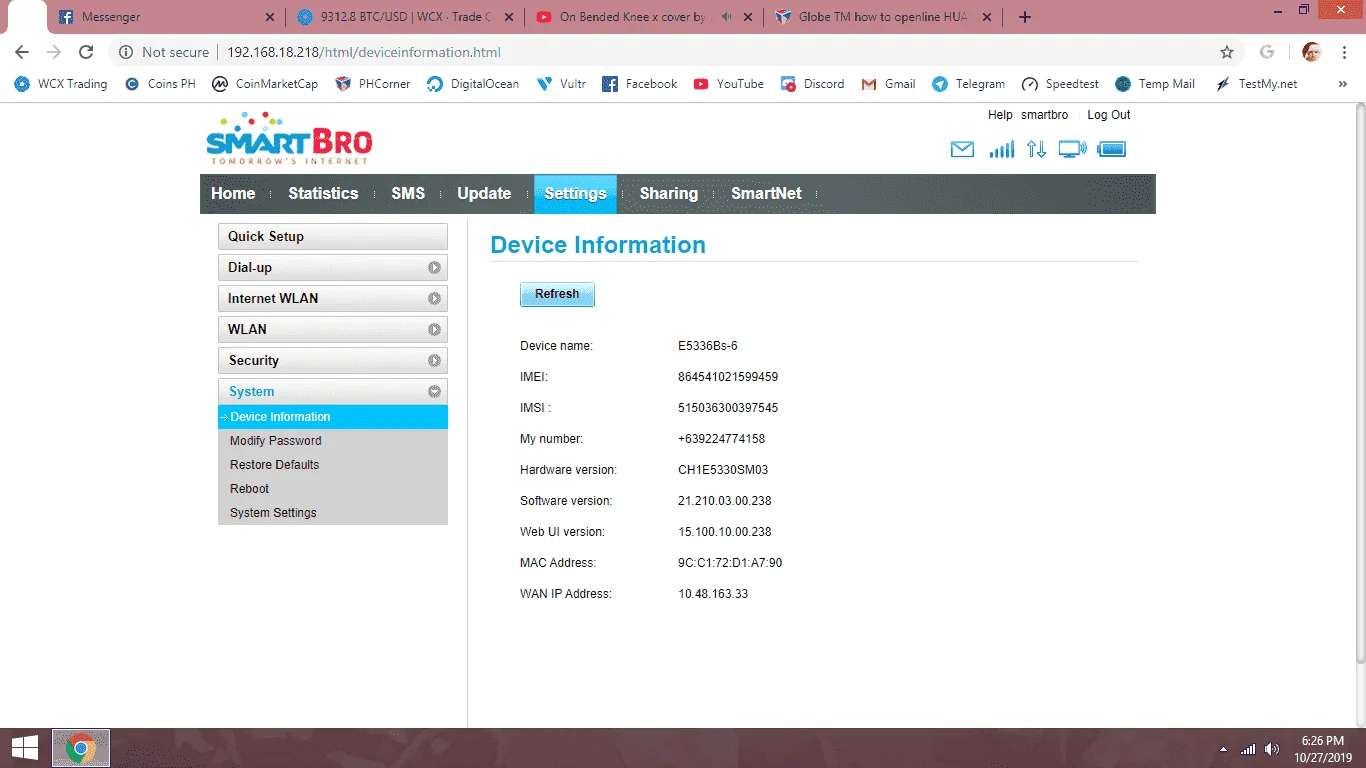Reload the current page
The width and height of the screenshot is (1366, 768).
86,52
